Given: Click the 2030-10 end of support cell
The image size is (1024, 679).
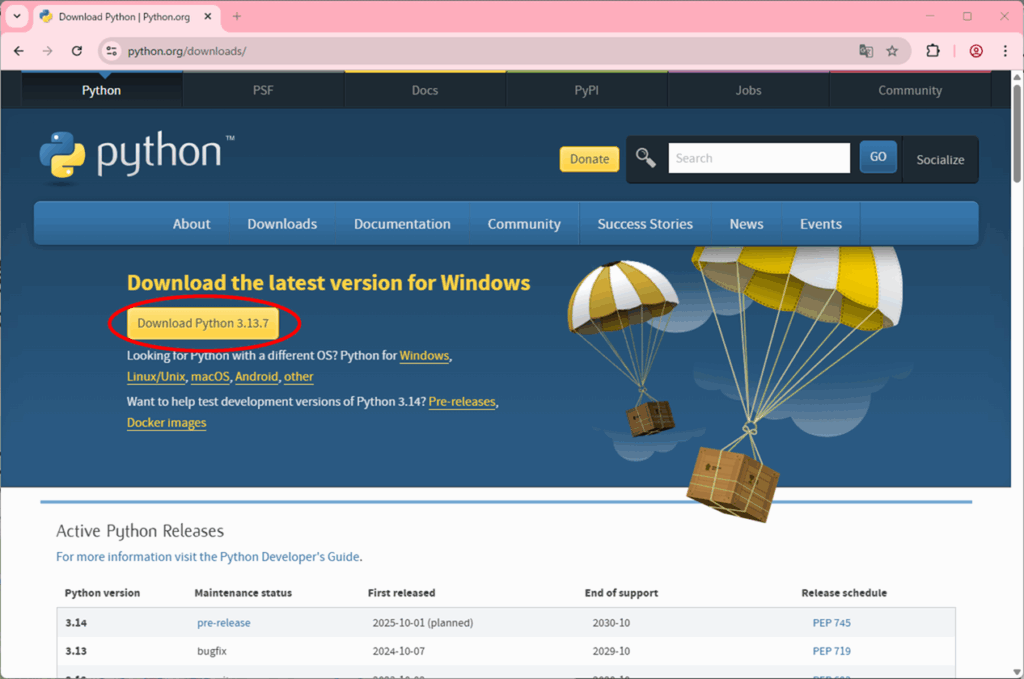Looking at the screenshot, I should 611,623.
